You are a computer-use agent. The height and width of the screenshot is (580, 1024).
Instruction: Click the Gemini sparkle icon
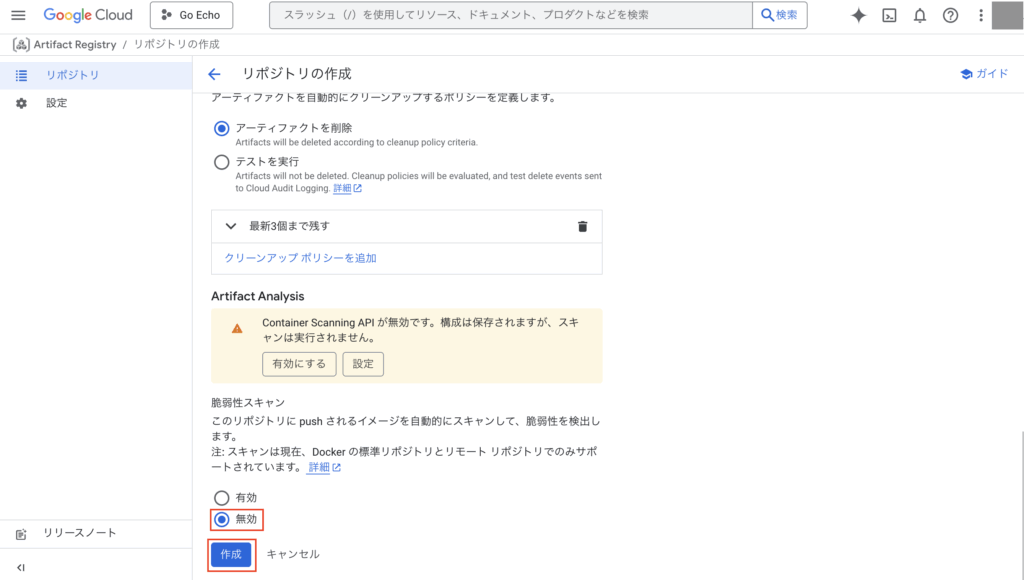[858, 15]
